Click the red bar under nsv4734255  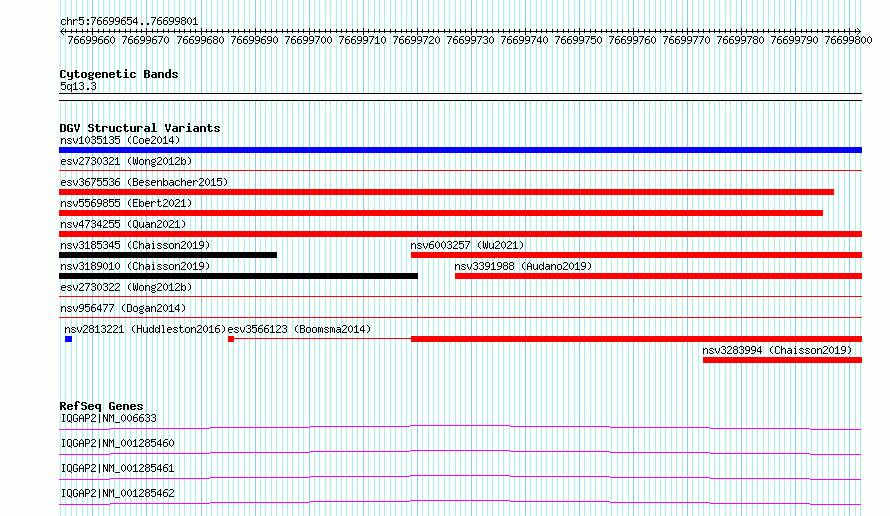click(x=460, y=234)
